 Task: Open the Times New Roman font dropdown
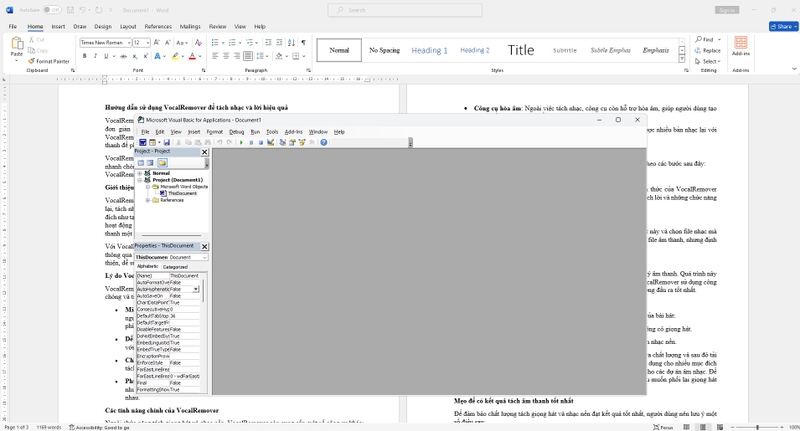click(x=127, y=43)
